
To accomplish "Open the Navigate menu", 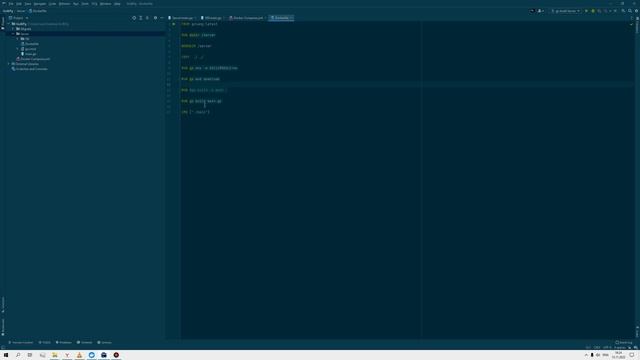I will (40, 4).
